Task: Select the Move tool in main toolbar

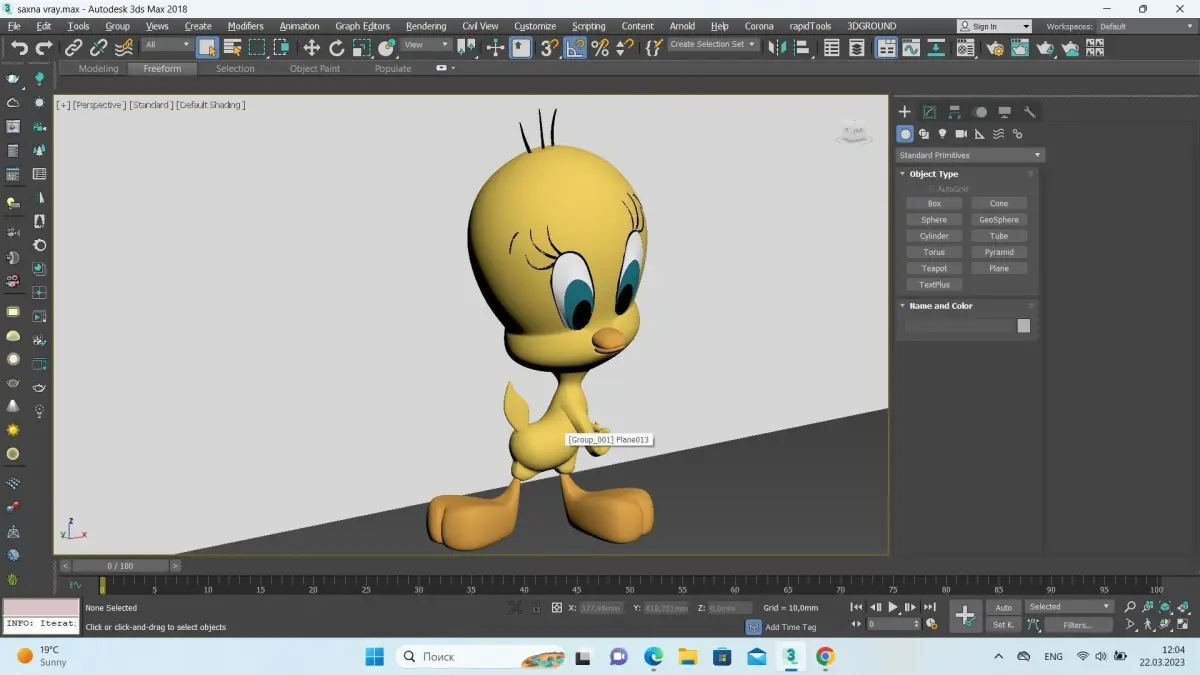Action: coord(312,47)
